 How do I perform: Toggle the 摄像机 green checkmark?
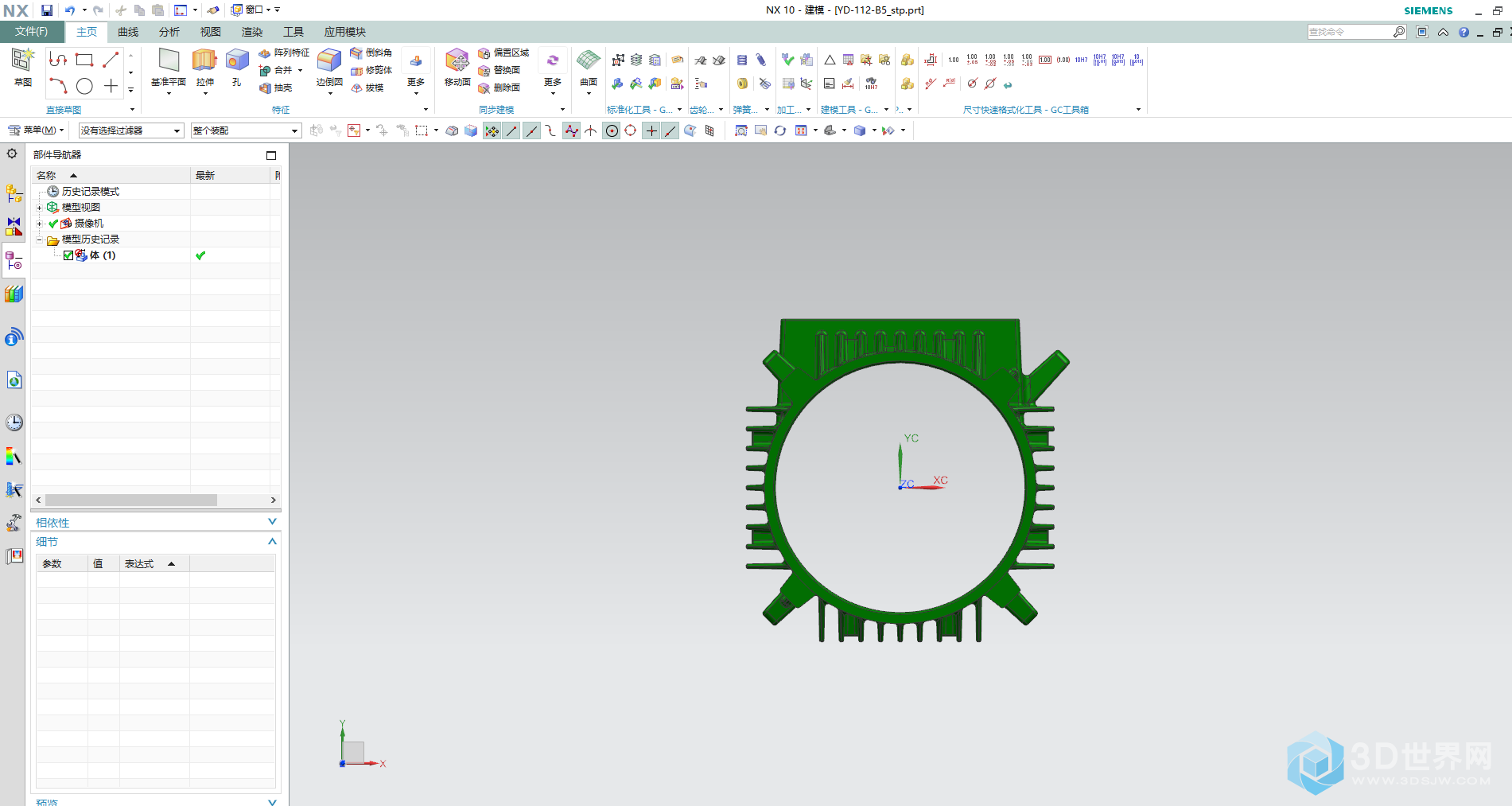click(x=53, y=224)
